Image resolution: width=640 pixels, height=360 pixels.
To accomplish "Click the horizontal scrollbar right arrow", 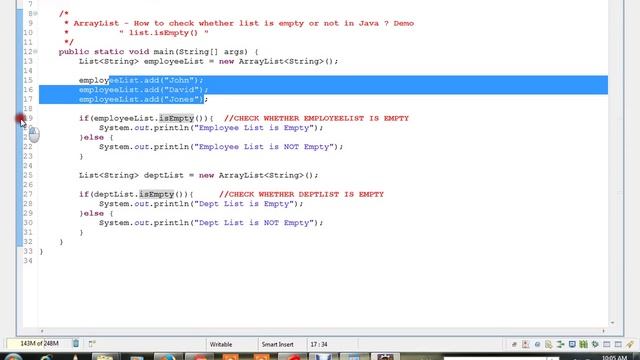I will click(x=603, y=331).
